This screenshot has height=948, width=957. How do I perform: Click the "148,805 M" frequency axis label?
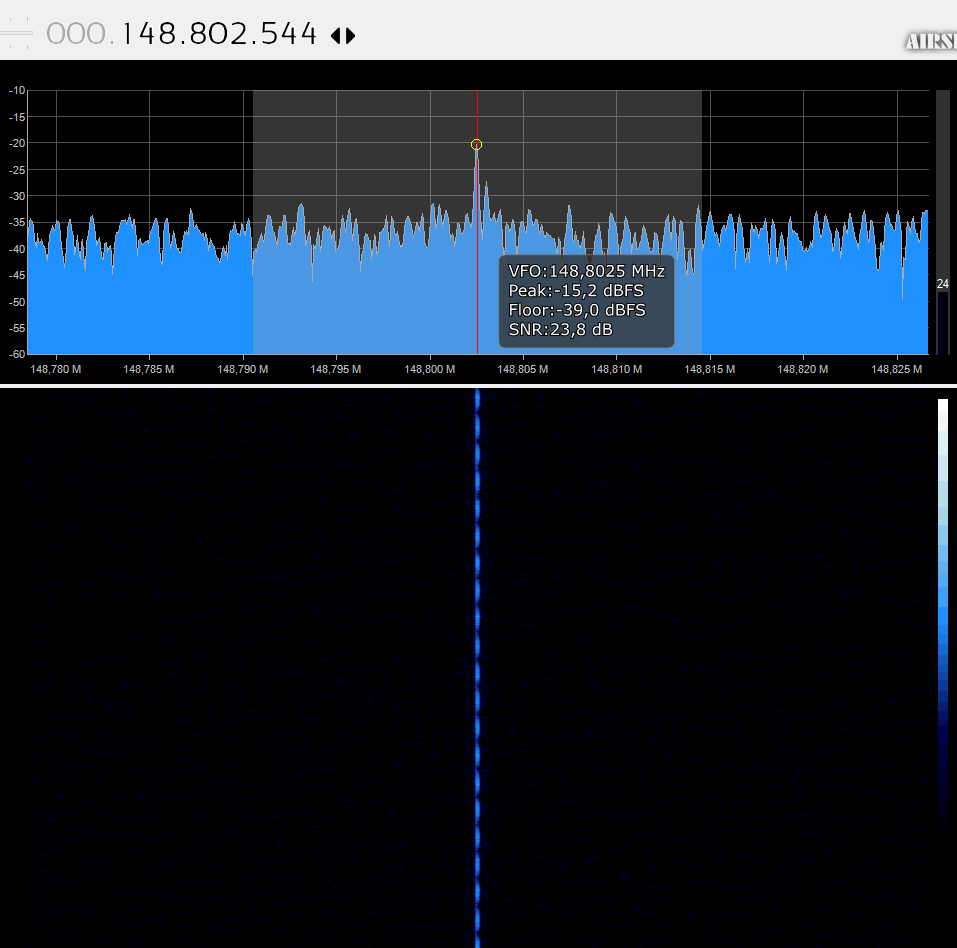point(523,369)
